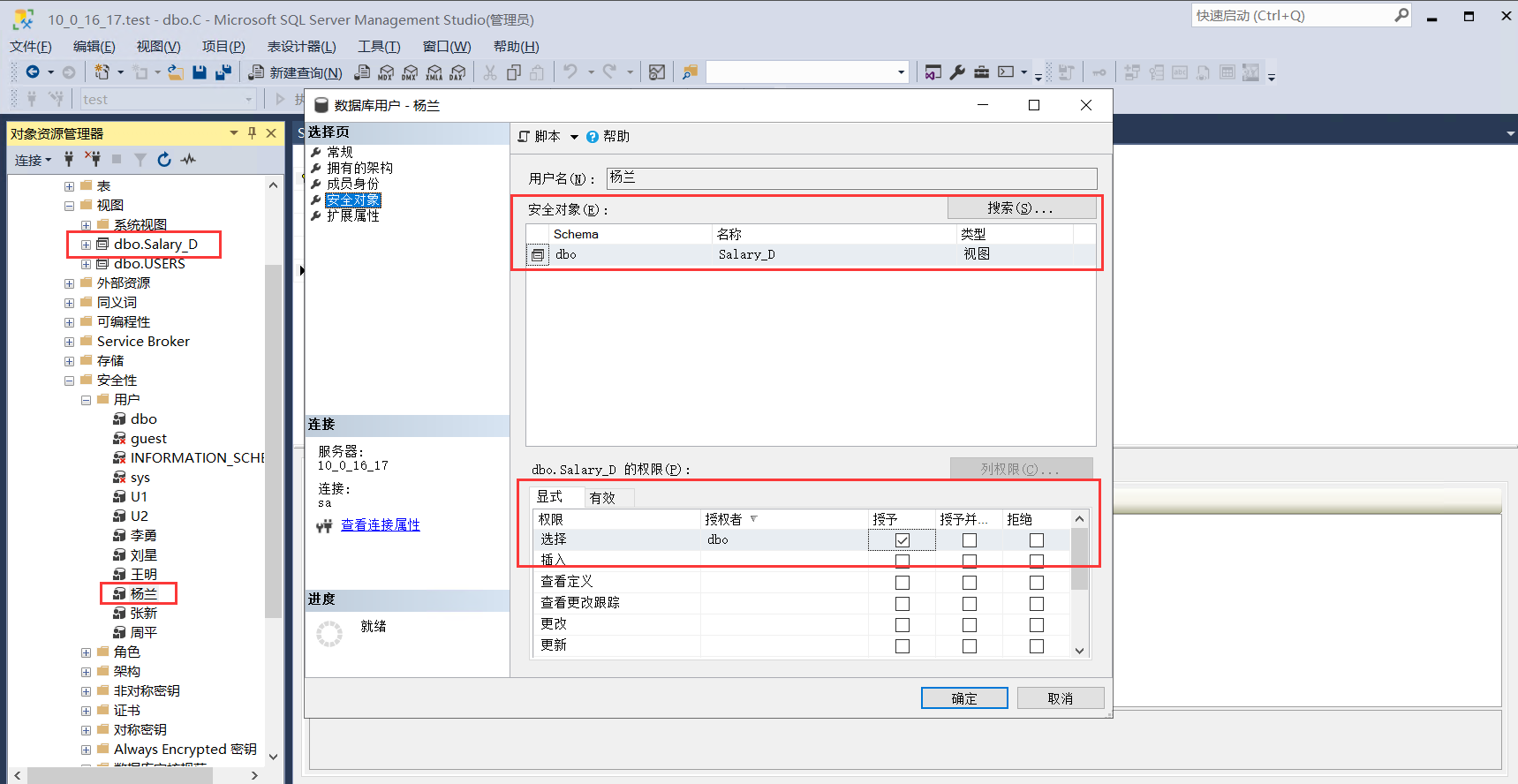Click the permissions list scroll down arrow
This screenshot has height=784, width=1518.
pyautogui.click(x=1079, y=651)
